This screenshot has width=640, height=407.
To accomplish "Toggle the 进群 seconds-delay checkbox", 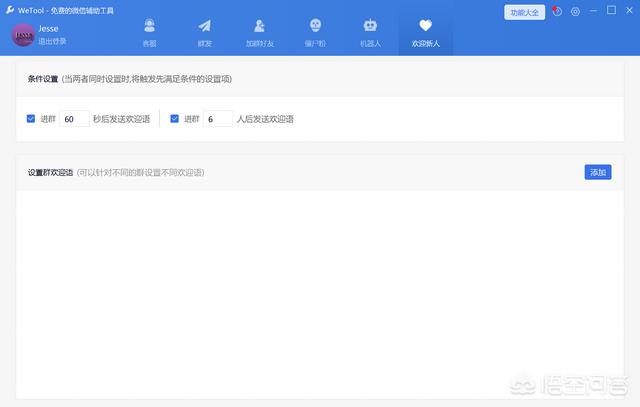I will (31, 119).
